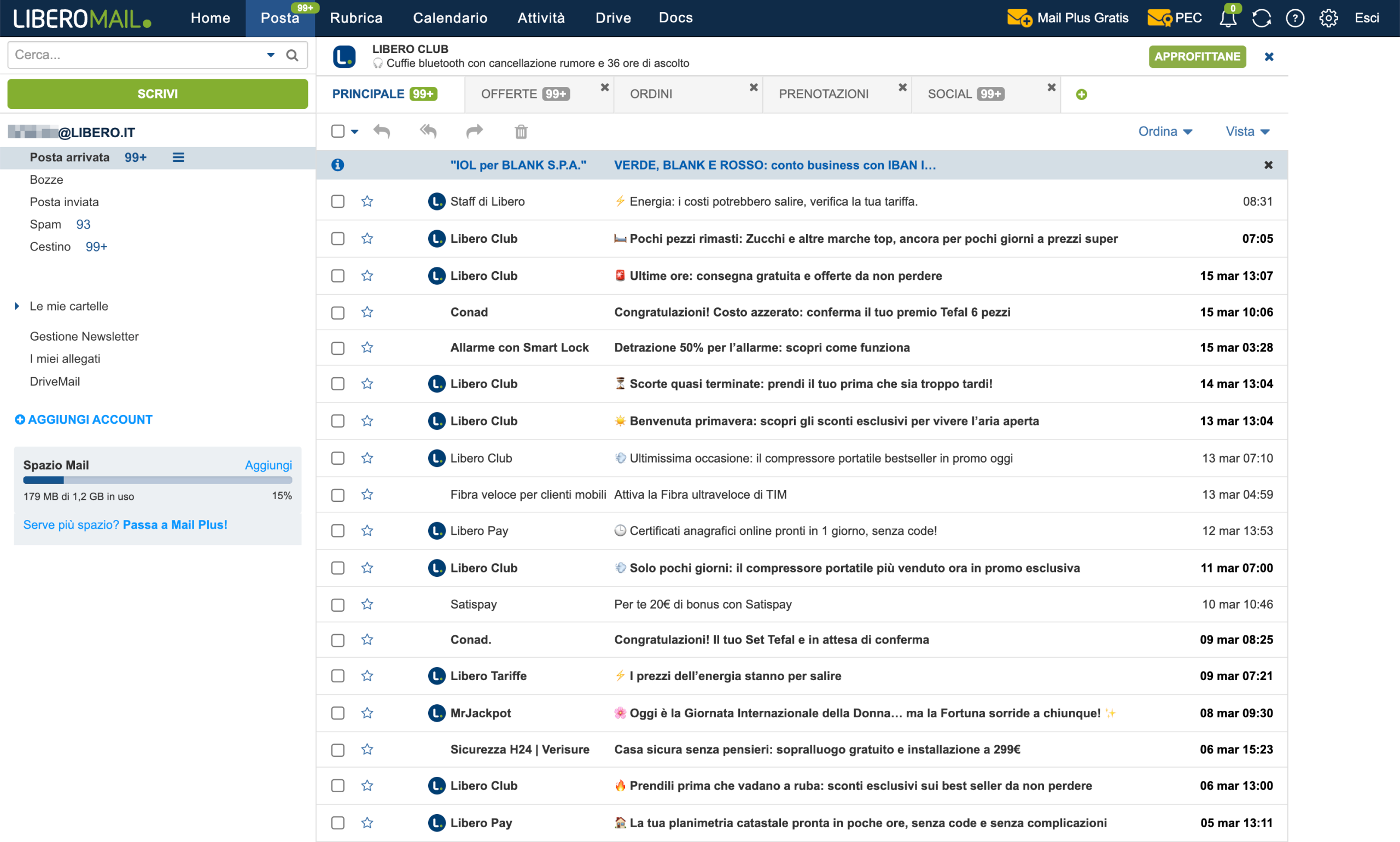
Task: Open Calendario in top navigation
Action: point(450,18)
